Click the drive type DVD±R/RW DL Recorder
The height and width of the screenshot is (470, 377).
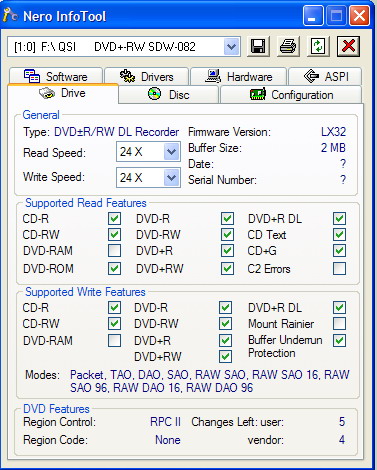click(x=117, y=132)
